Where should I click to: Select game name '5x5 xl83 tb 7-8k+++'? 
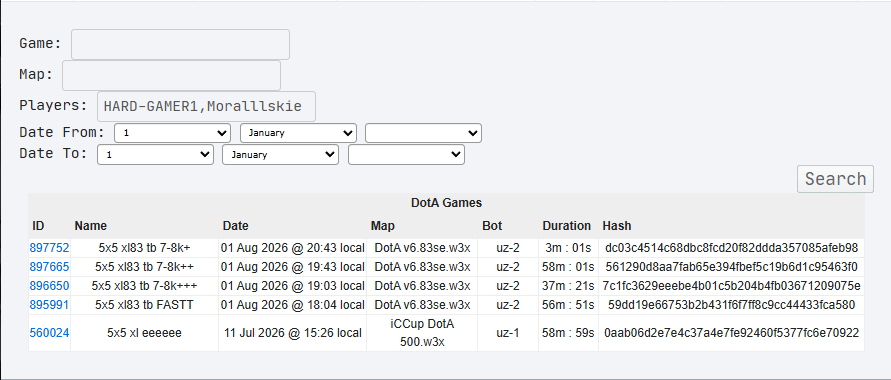coord(144,286)
